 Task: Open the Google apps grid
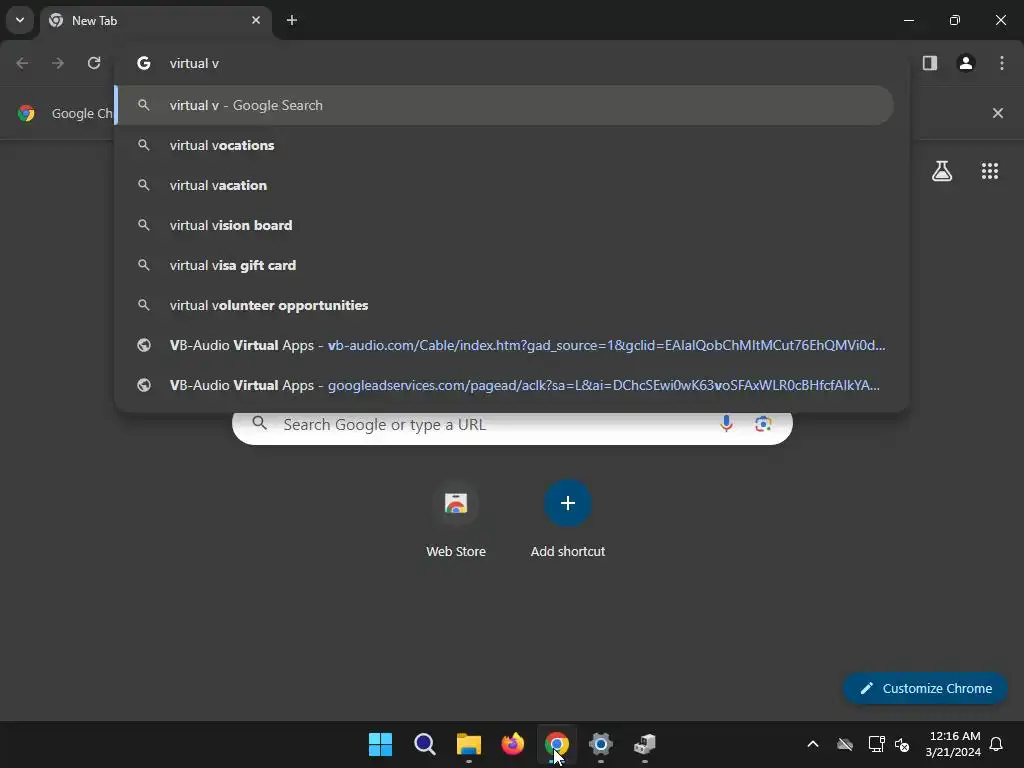click(x=990, y=171)
